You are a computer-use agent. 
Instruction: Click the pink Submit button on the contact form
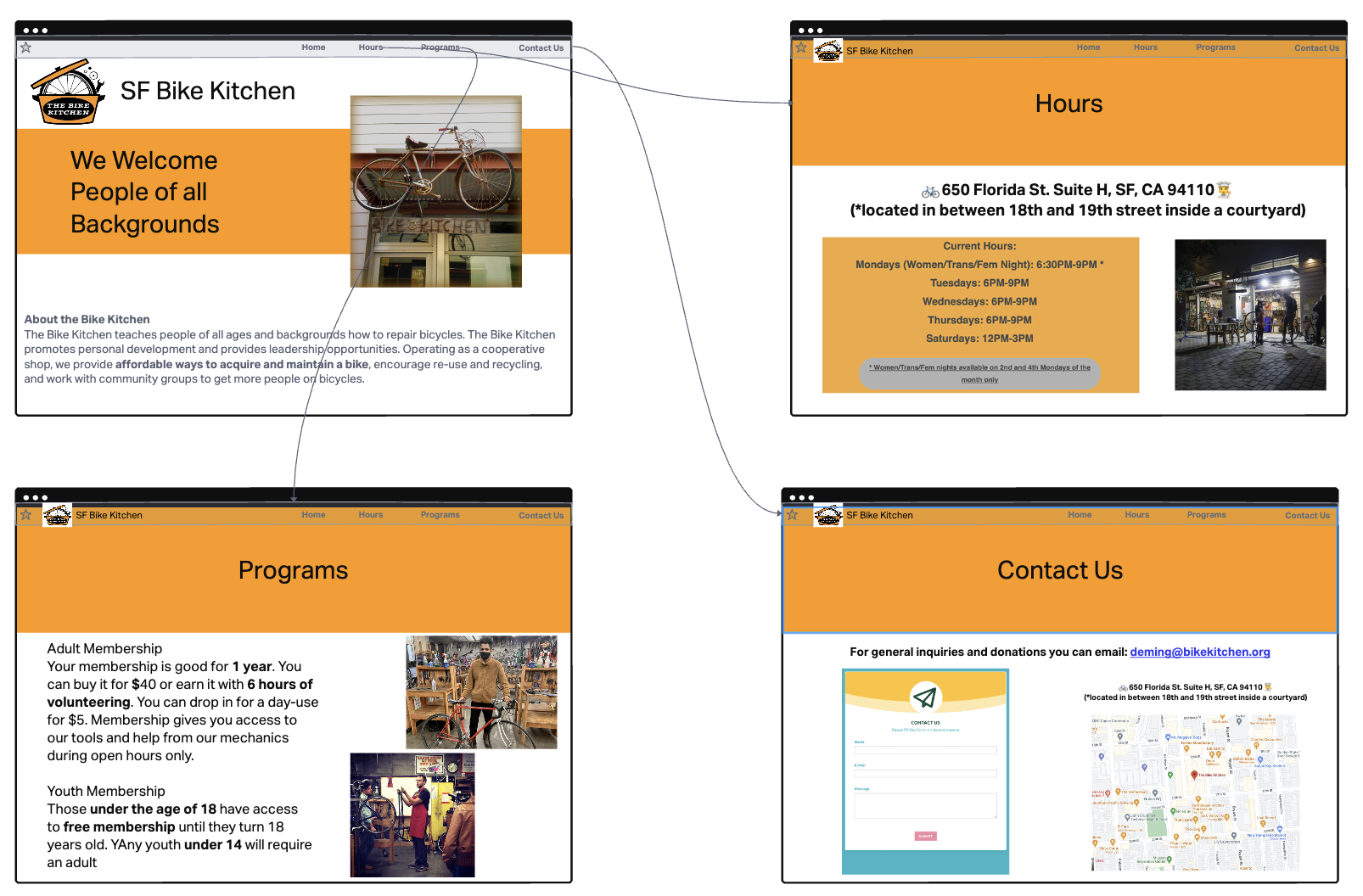point(925,836)
